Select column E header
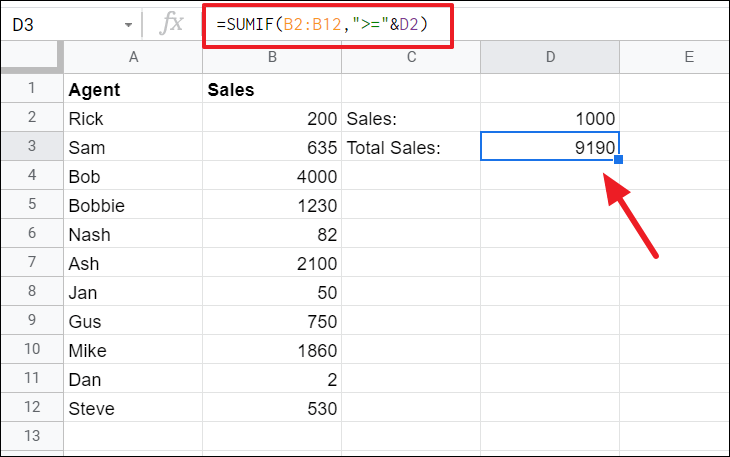Screen dimensions: 730x457 (x=688, y=58)
